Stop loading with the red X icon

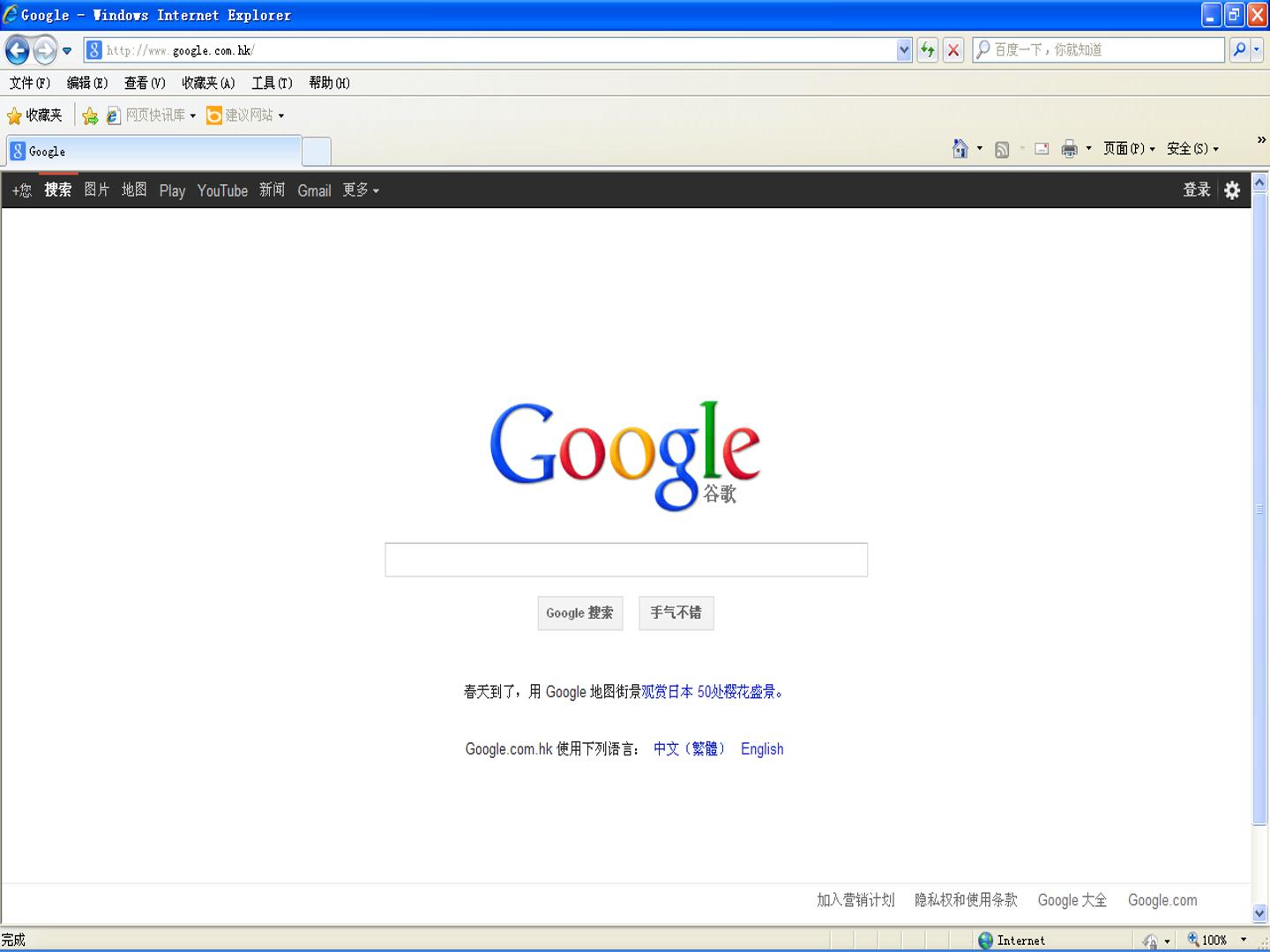[x=953, y=50]
